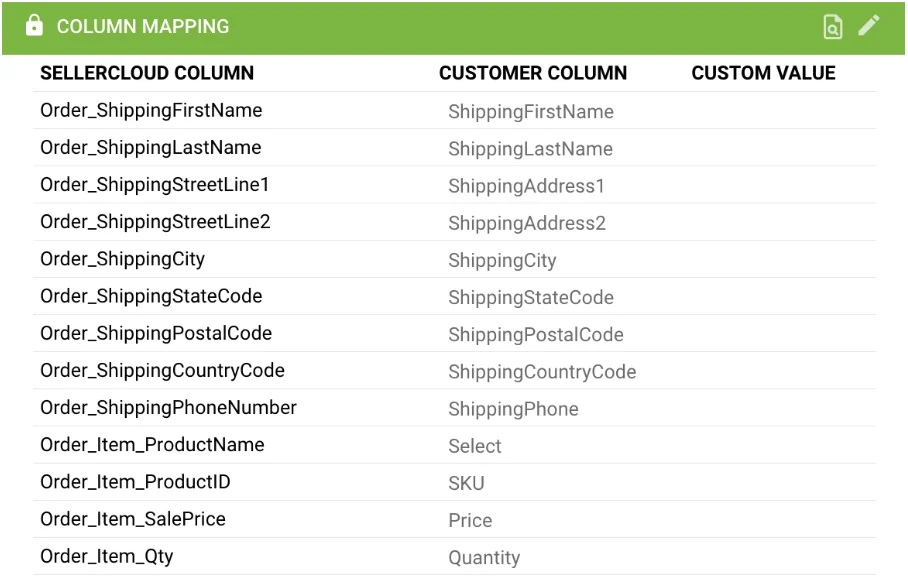
Task: Select the Order_ShippingStreetLine1 row label
Action: [155, 184]
